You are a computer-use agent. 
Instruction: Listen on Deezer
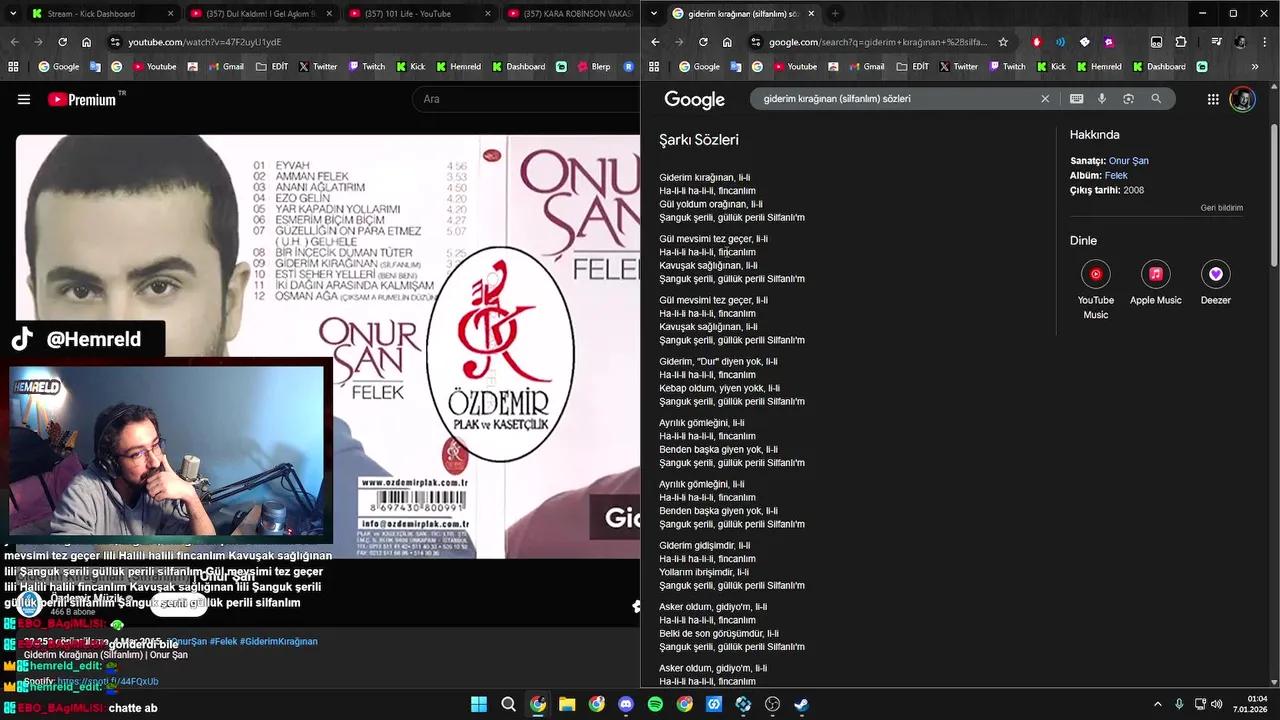tap(1216, 283)
